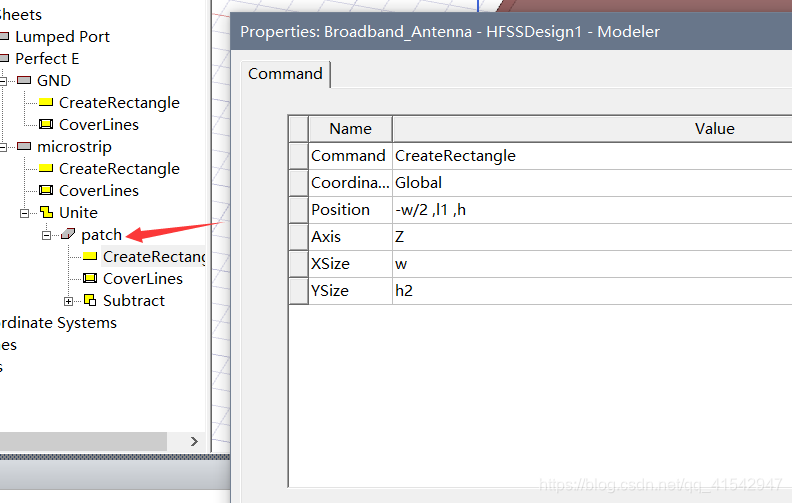Click the CreateRectangle icon under GND
The width and height of the screenshot is (792, 503).
(x=46, y=103)
